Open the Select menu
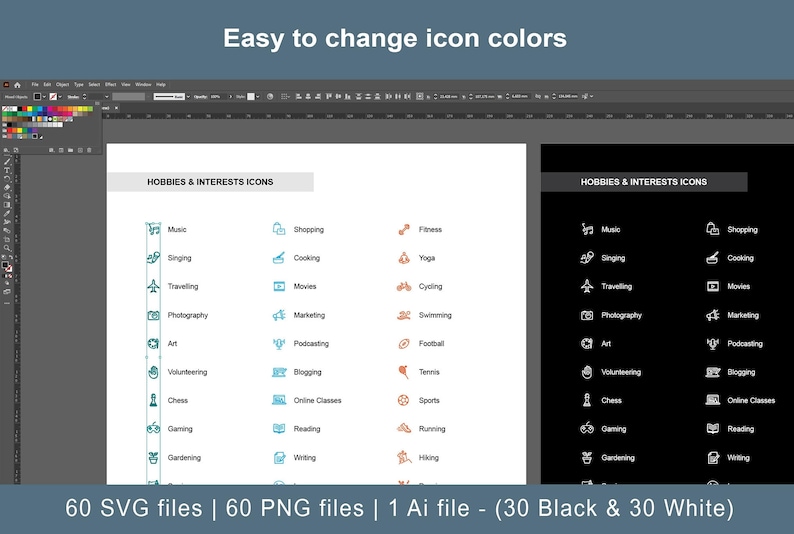This screenshot has height=534, width=794. click(94, 85)
